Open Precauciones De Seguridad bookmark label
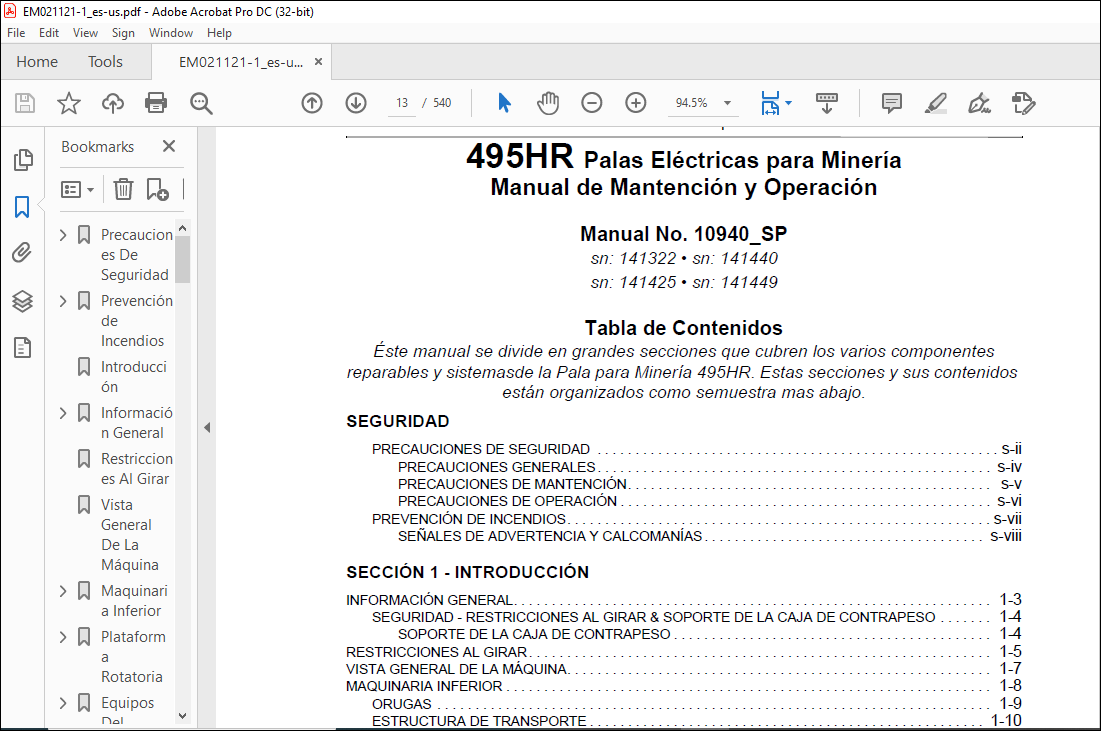1101x731 pixels. coord(136,255)
